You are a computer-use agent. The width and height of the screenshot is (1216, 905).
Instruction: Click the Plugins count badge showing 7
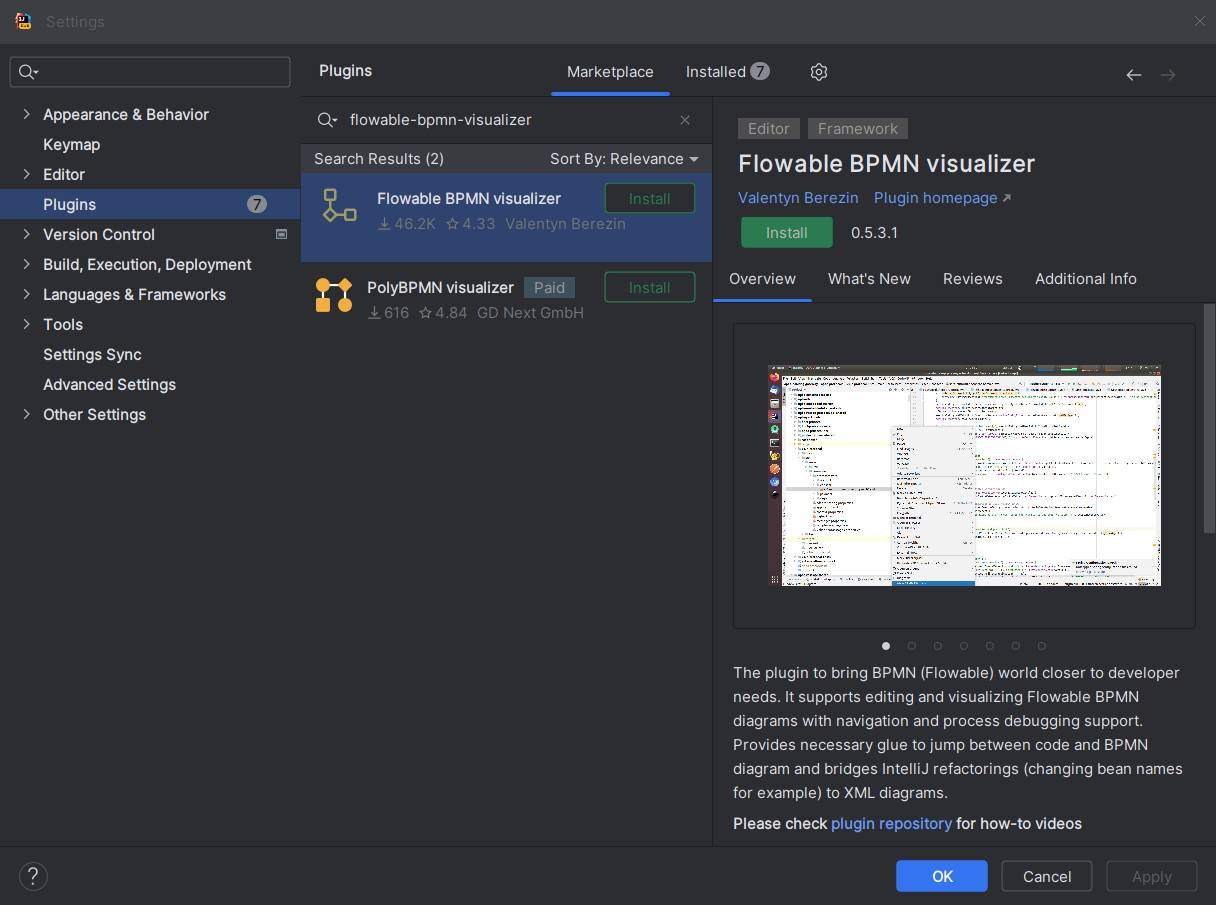[x=257, y=204]
